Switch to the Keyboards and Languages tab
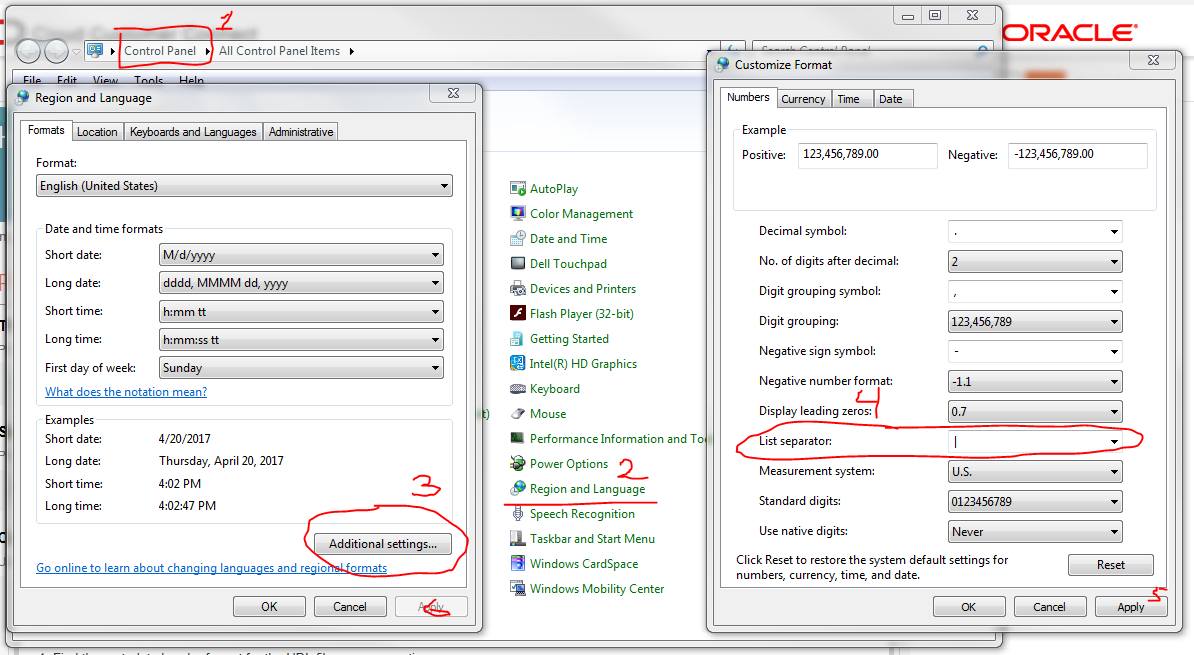The width and height of the screenshot is (1194, 655). click(x=193, y=131)
